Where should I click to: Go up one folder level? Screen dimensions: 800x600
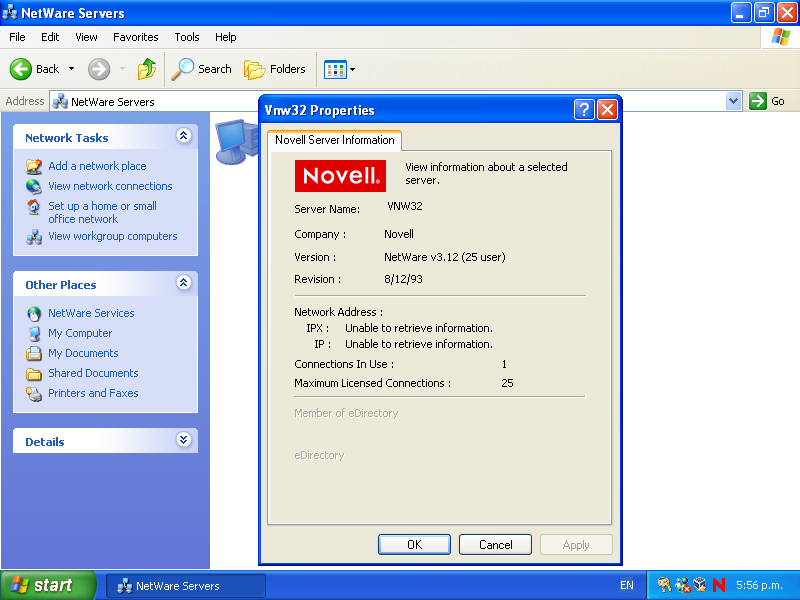click(147, 69)
